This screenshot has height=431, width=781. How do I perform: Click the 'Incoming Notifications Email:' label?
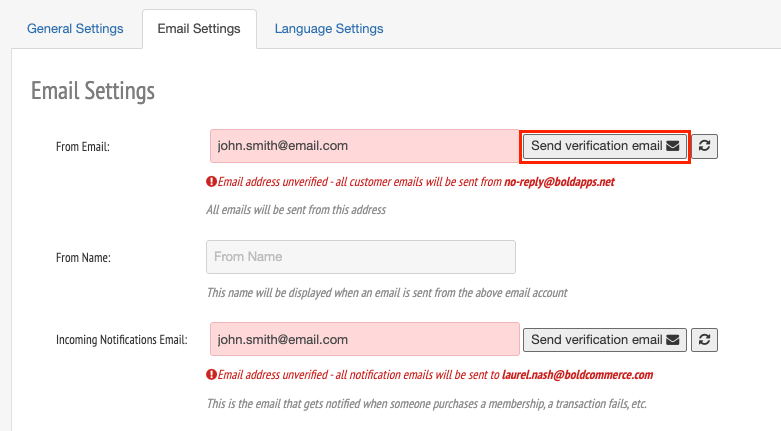[x=122, y=340]
